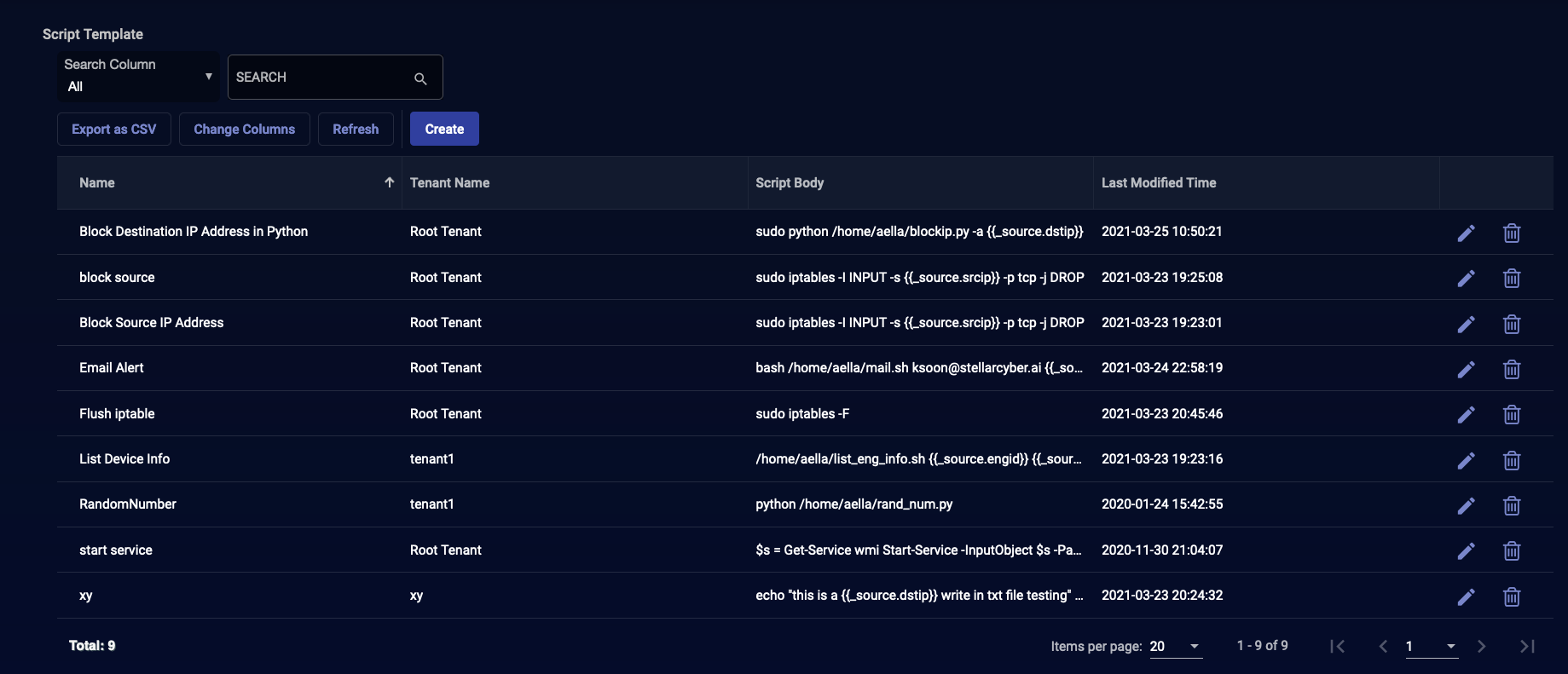Go to the next page arrow

1481,646
